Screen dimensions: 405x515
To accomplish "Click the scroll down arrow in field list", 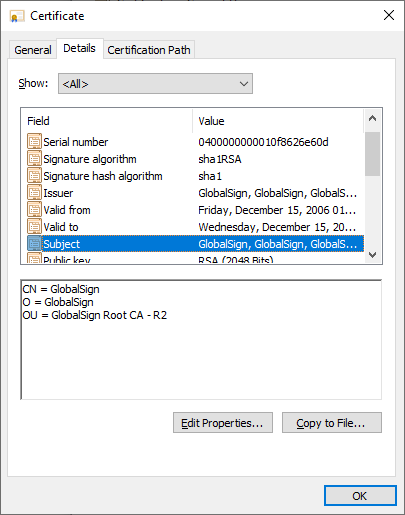I will pyautogui.click(x=373, y=255).
